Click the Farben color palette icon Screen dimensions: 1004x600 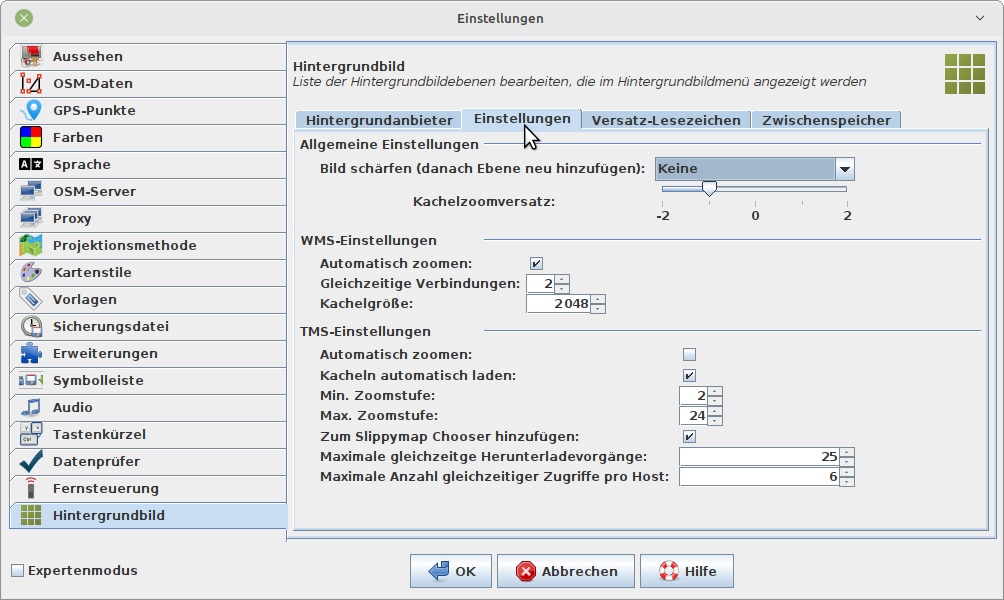pos(32,138)
